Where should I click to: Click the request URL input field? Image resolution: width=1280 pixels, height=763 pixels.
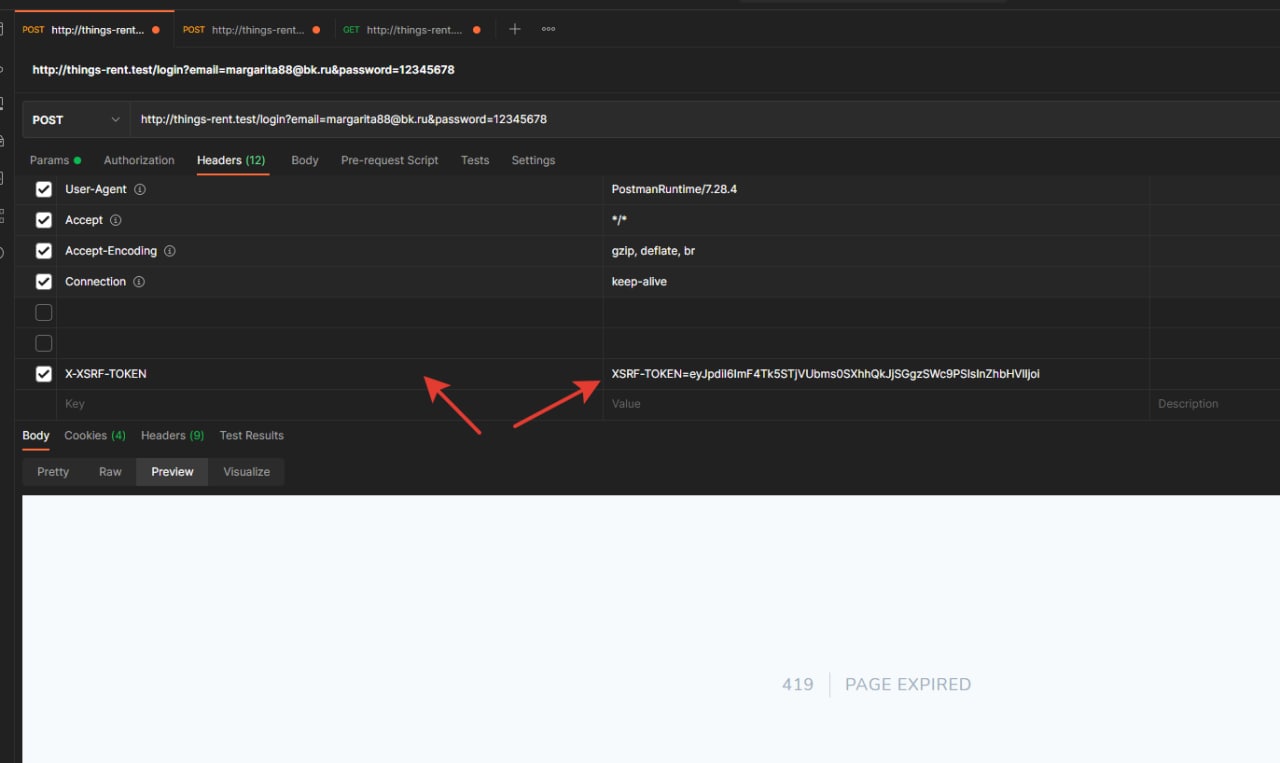(705, 120)
